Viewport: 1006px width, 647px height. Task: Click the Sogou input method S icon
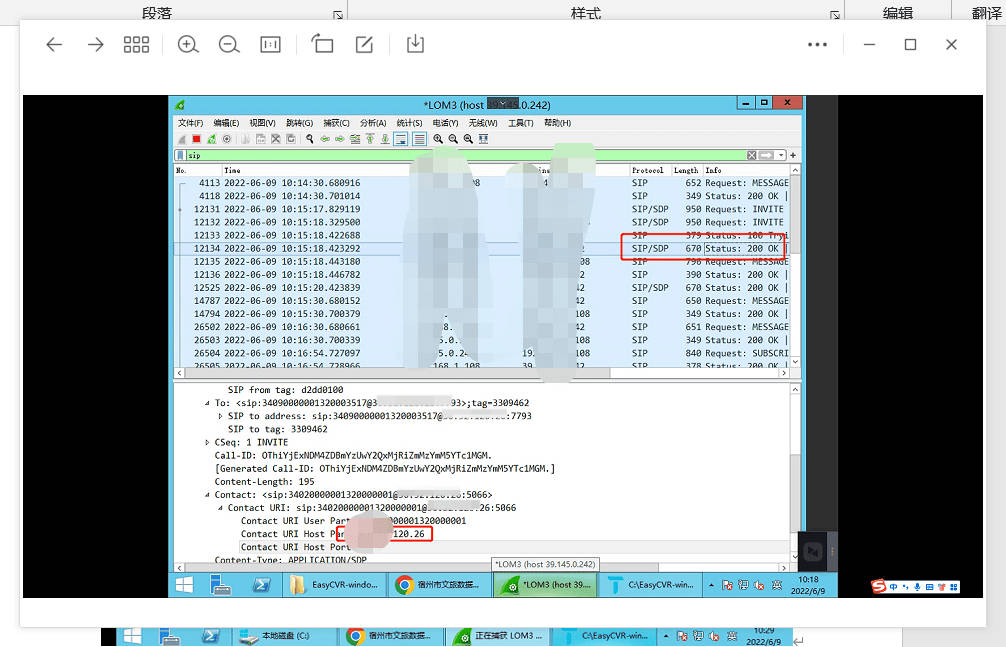point(878,586)
